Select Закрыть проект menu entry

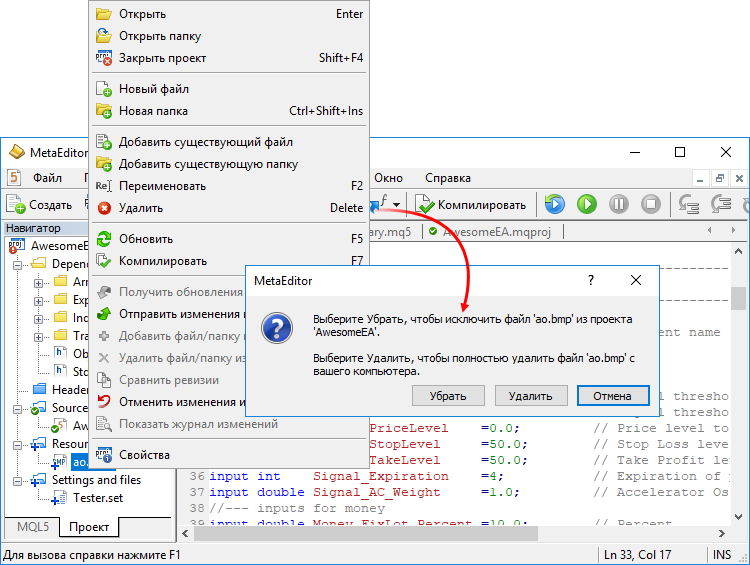coord(229,58)
